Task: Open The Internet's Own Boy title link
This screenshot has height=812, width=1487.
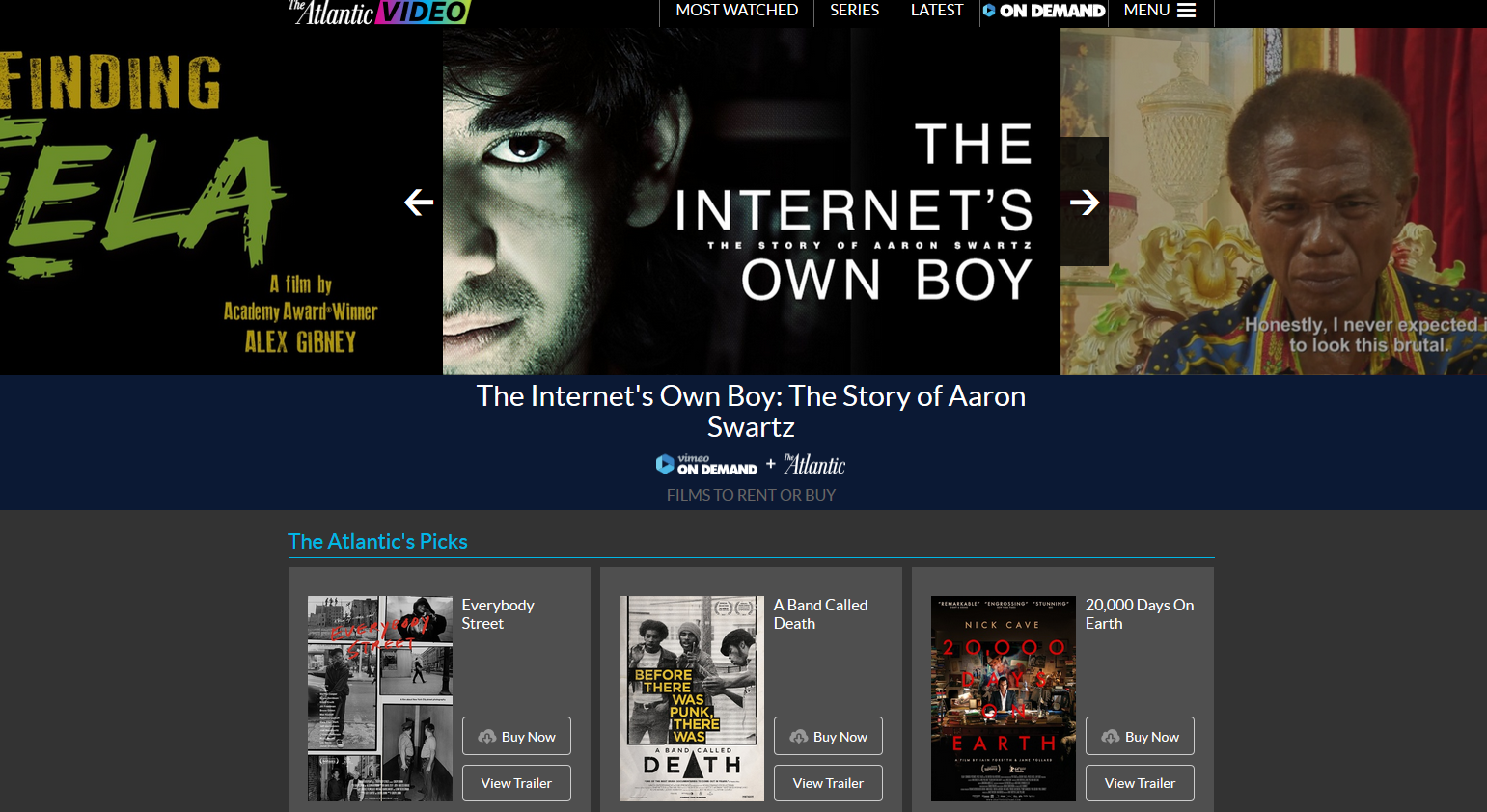Action: click(x=751, y=411)
